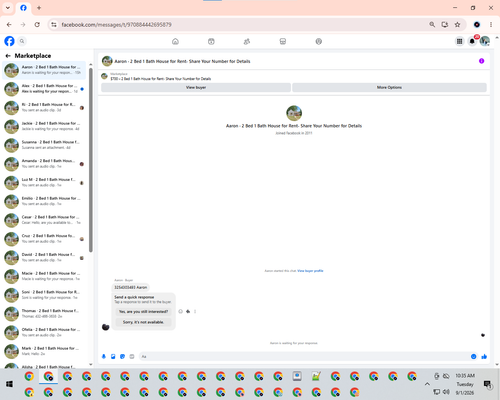The width and height of the screenshot is (500, 400).
Task: Open the Watch video icon in top nav
Action: click(211, 41)
